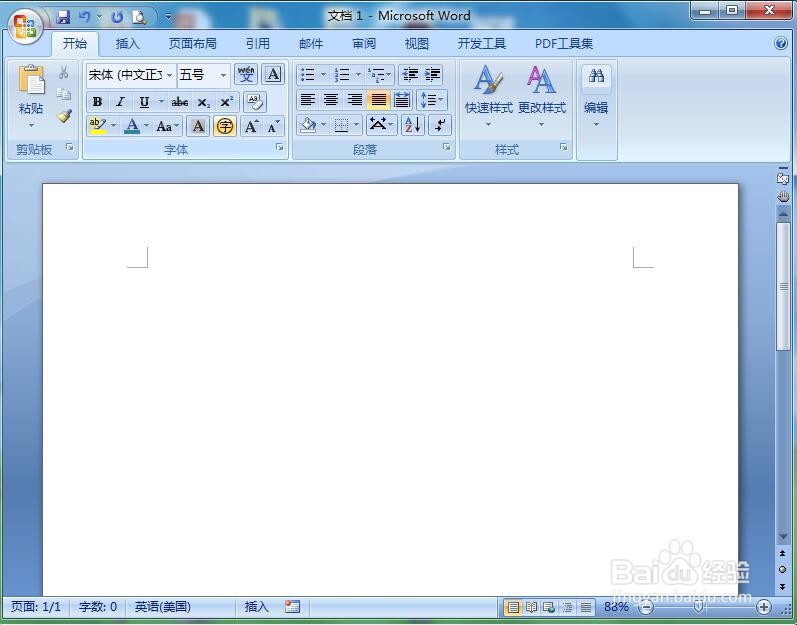Toggle distributed alignment

(402, 100)
